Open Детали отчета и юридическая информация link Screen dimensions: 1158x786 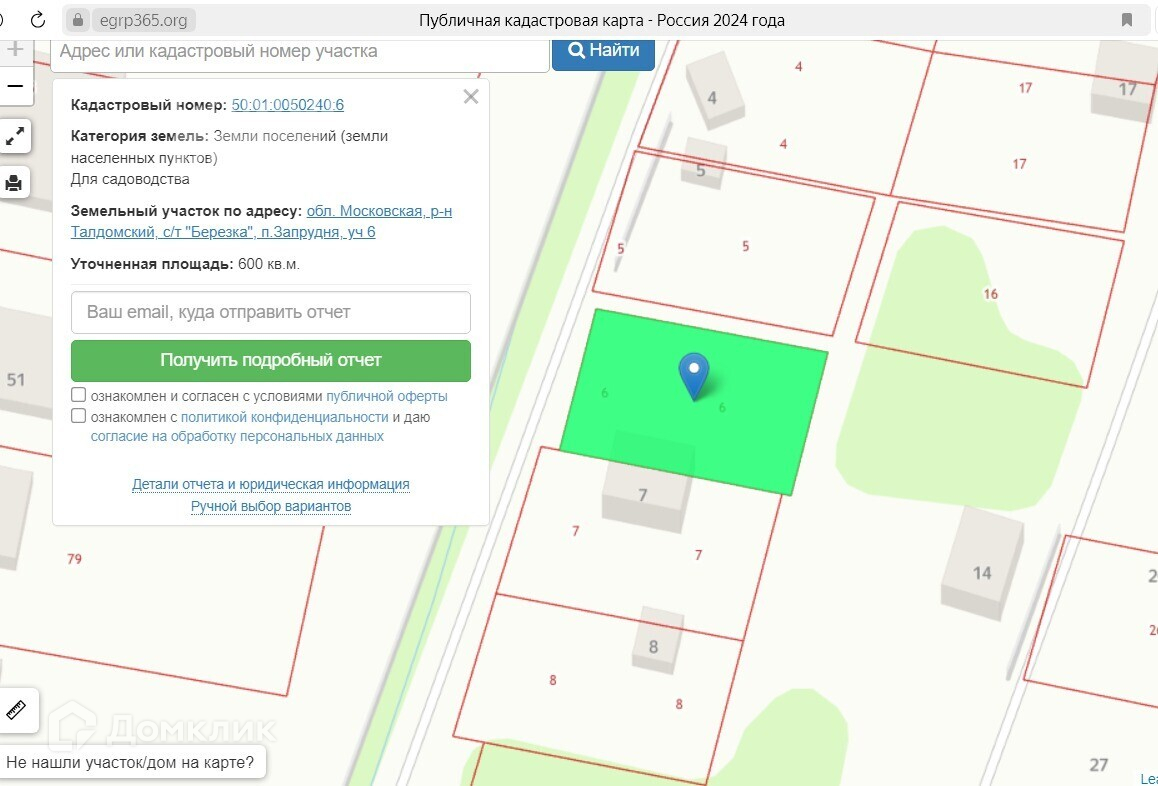(271, 485)
